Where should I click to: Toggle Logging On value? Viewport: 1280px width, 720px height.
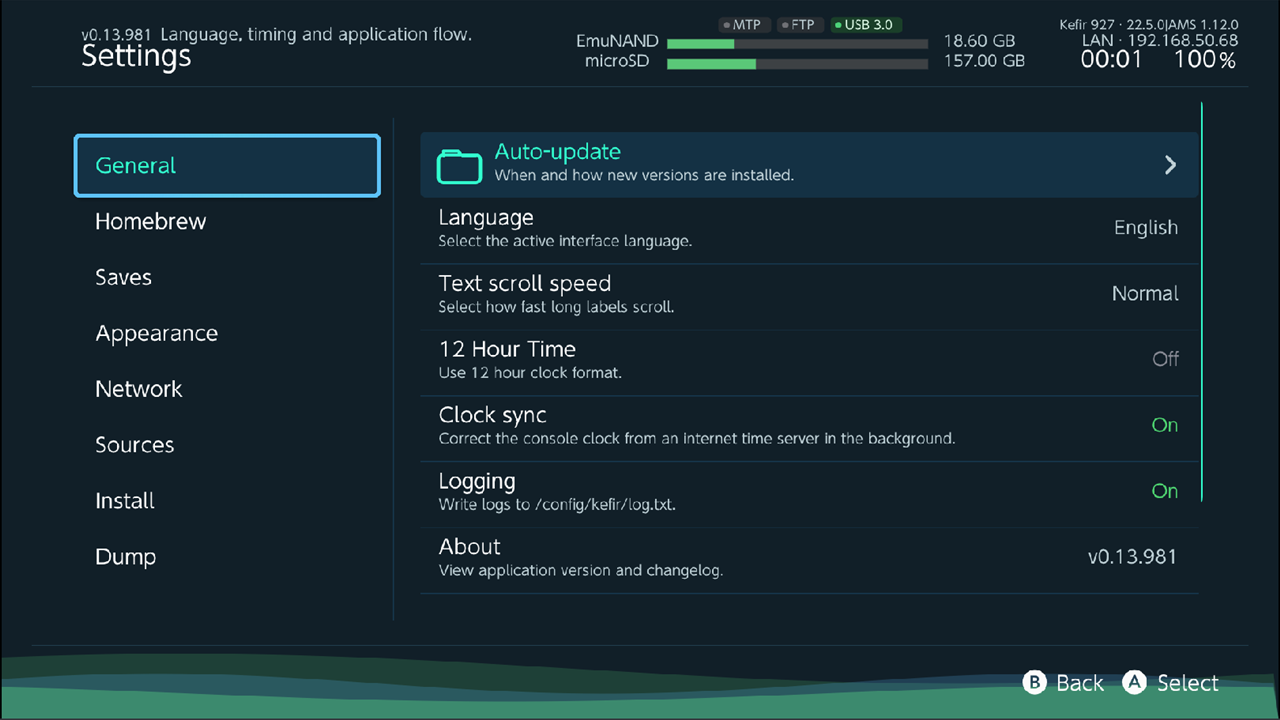click(1165, 491)
